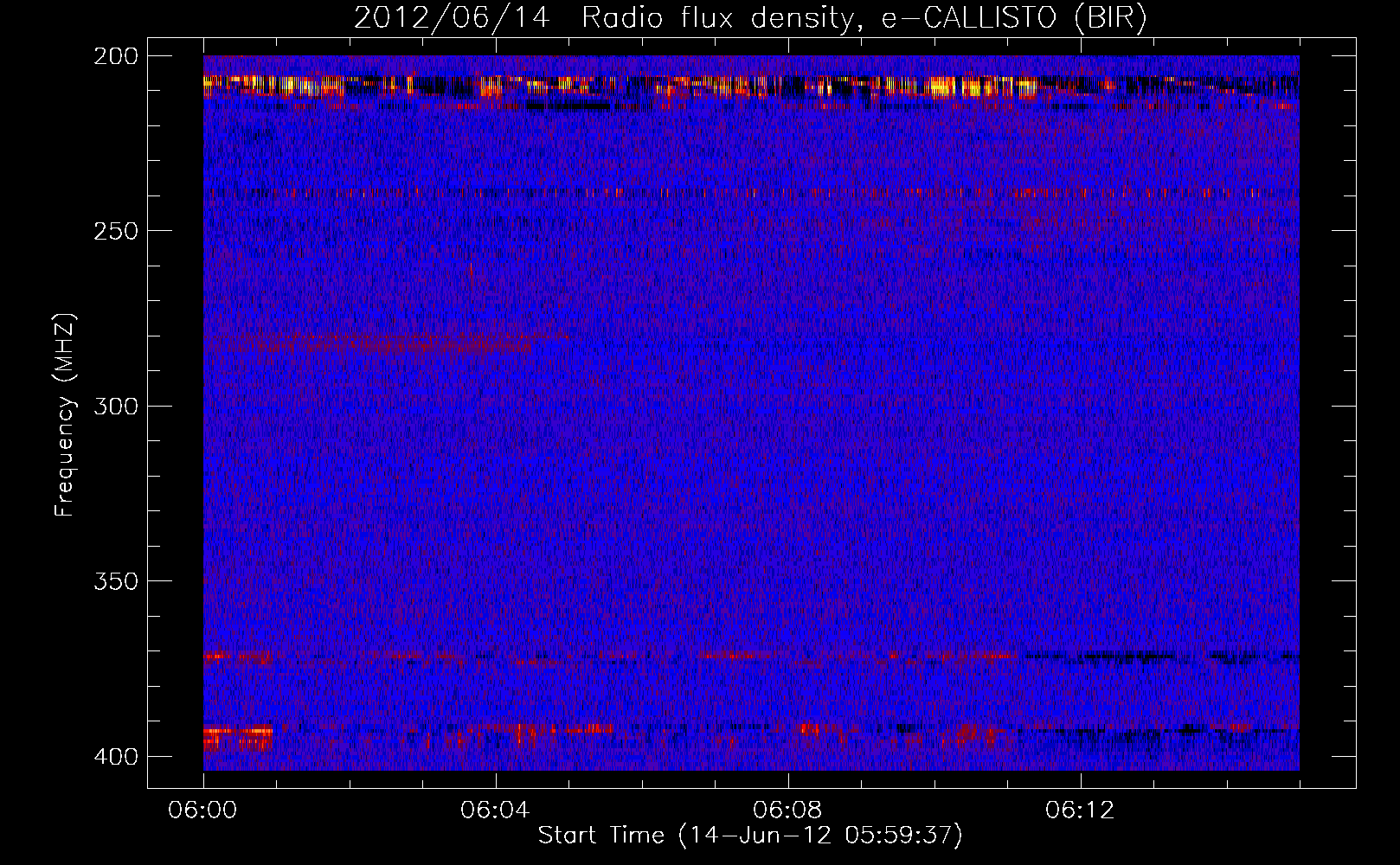Click the 06:04 time tick label
Viewport: 1400px width, 865px height.
point(495,811)
